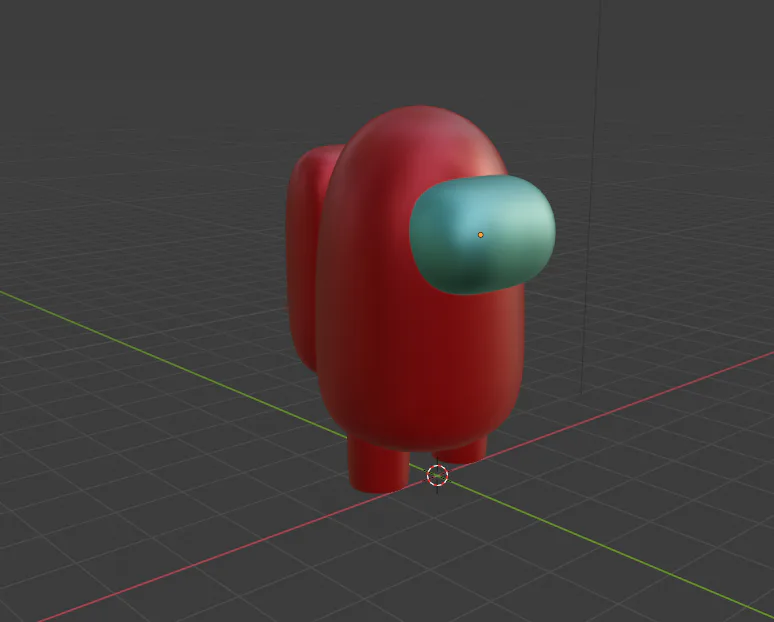Select the red backpack behind the body
774x622 pixels.
(306, 257)
